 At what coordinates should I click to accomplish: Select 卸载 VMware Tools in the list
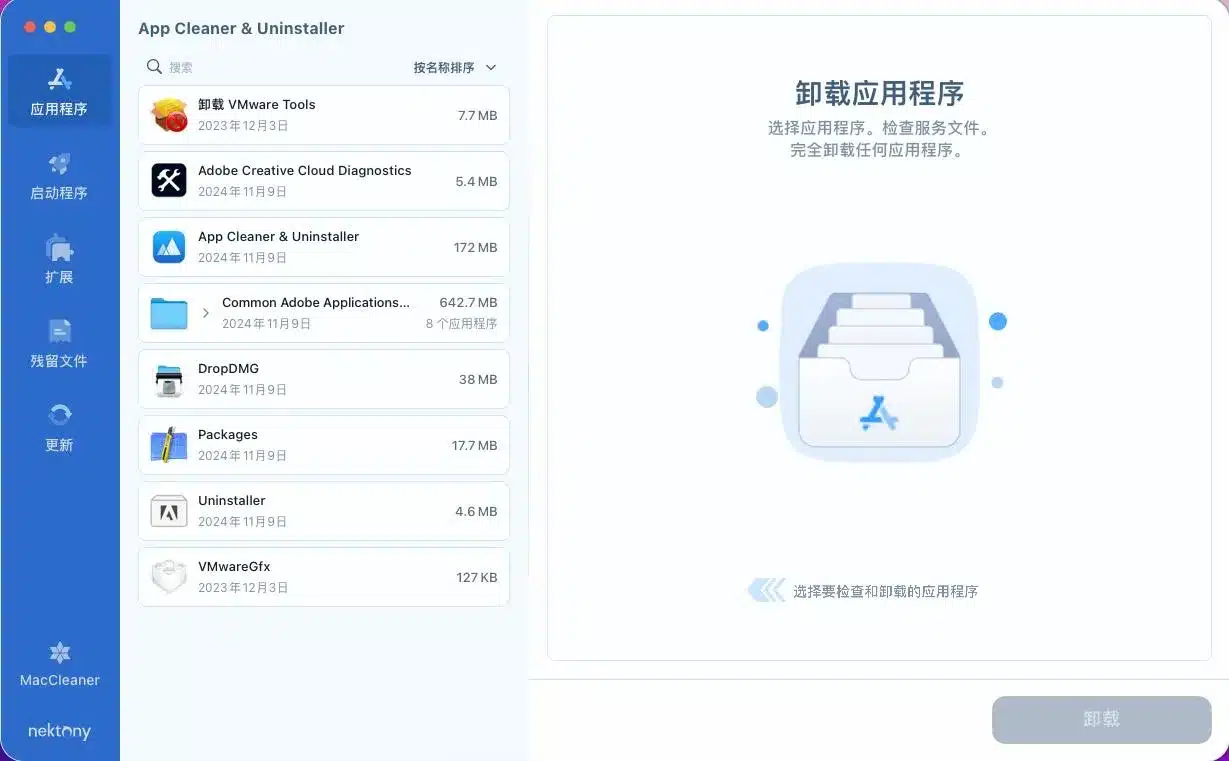(324, 115)
